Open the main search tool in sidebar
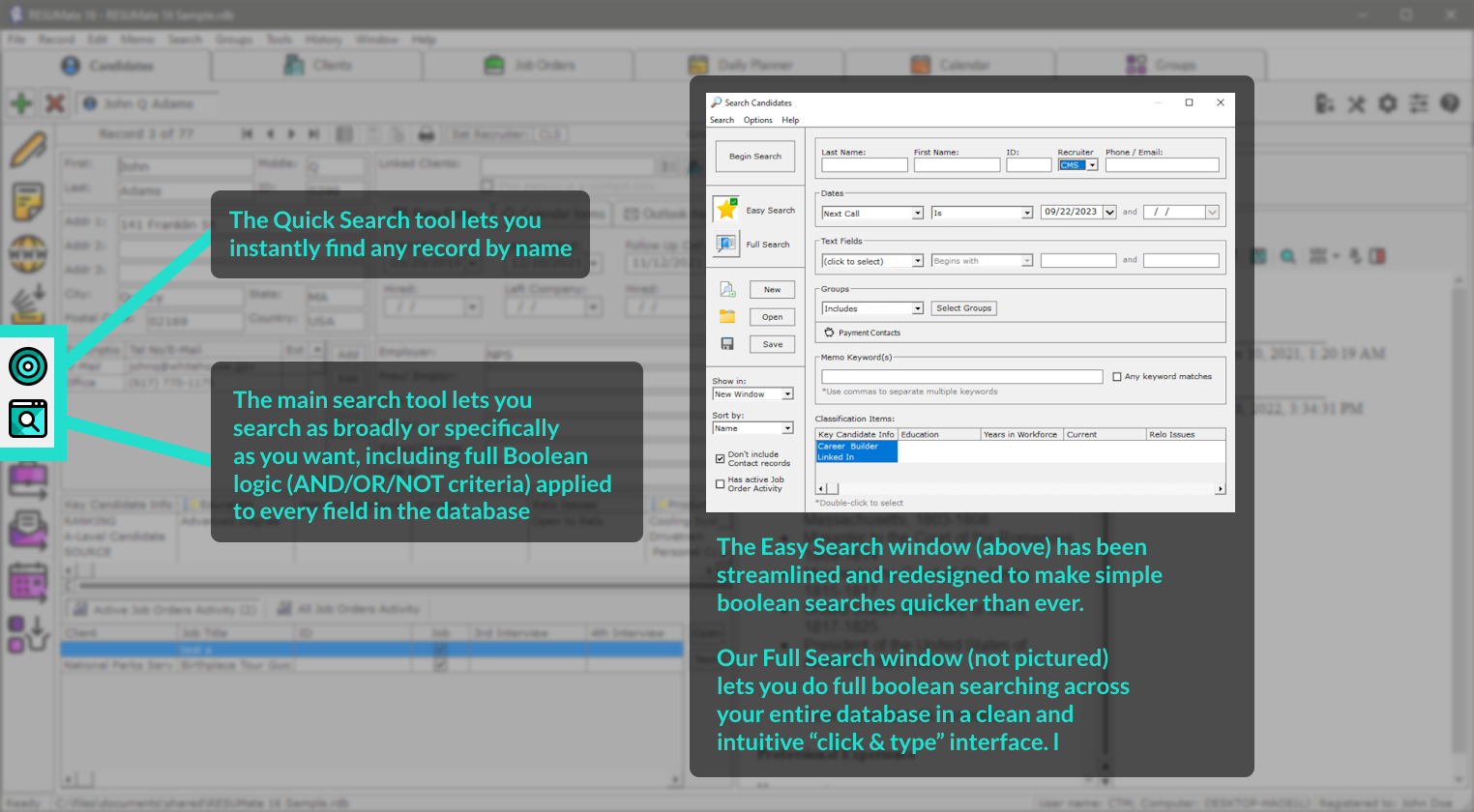This screenshot has height=812, width=1474. pos(28,419)
